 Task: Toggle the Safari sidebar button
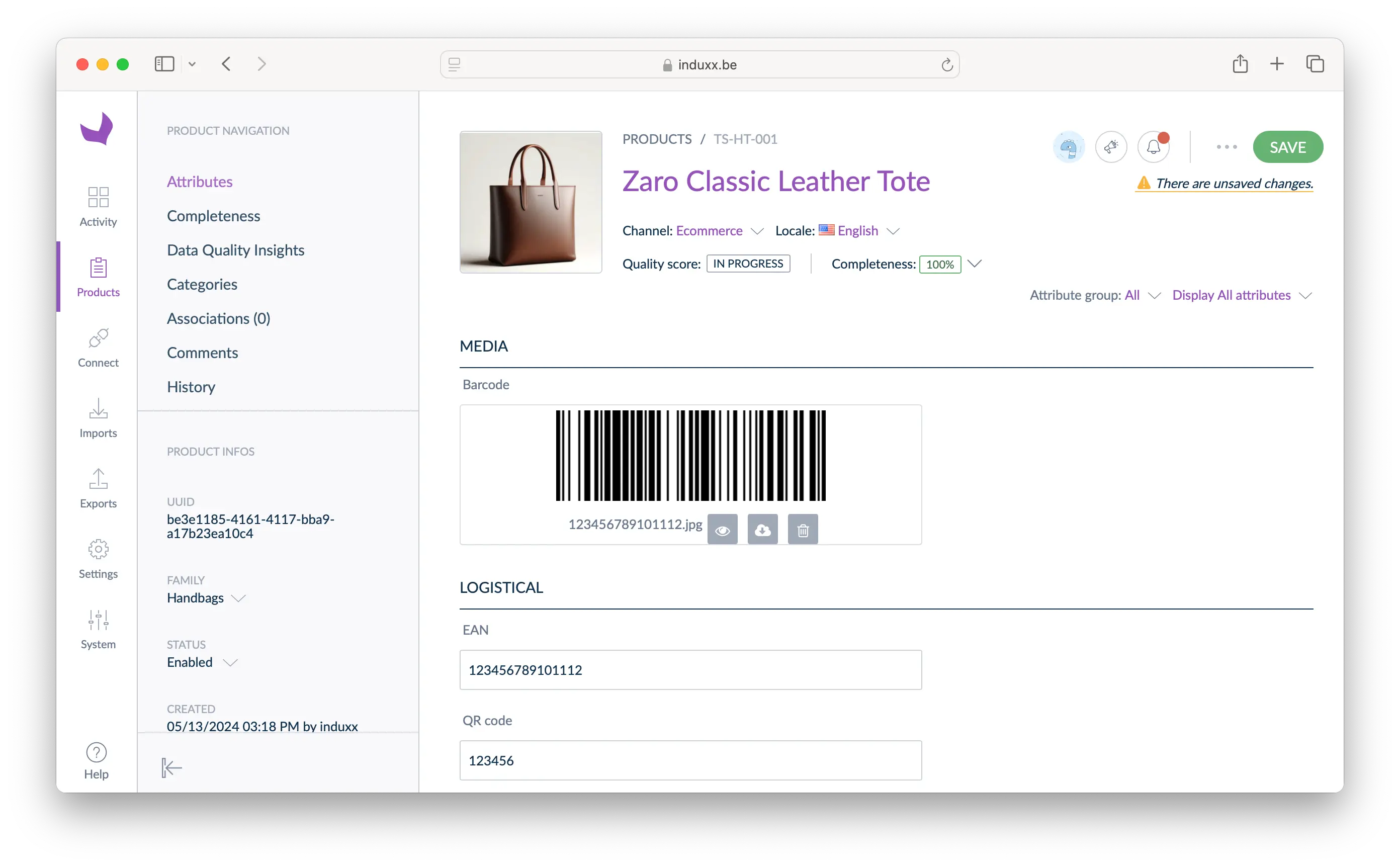pos(164,64)
